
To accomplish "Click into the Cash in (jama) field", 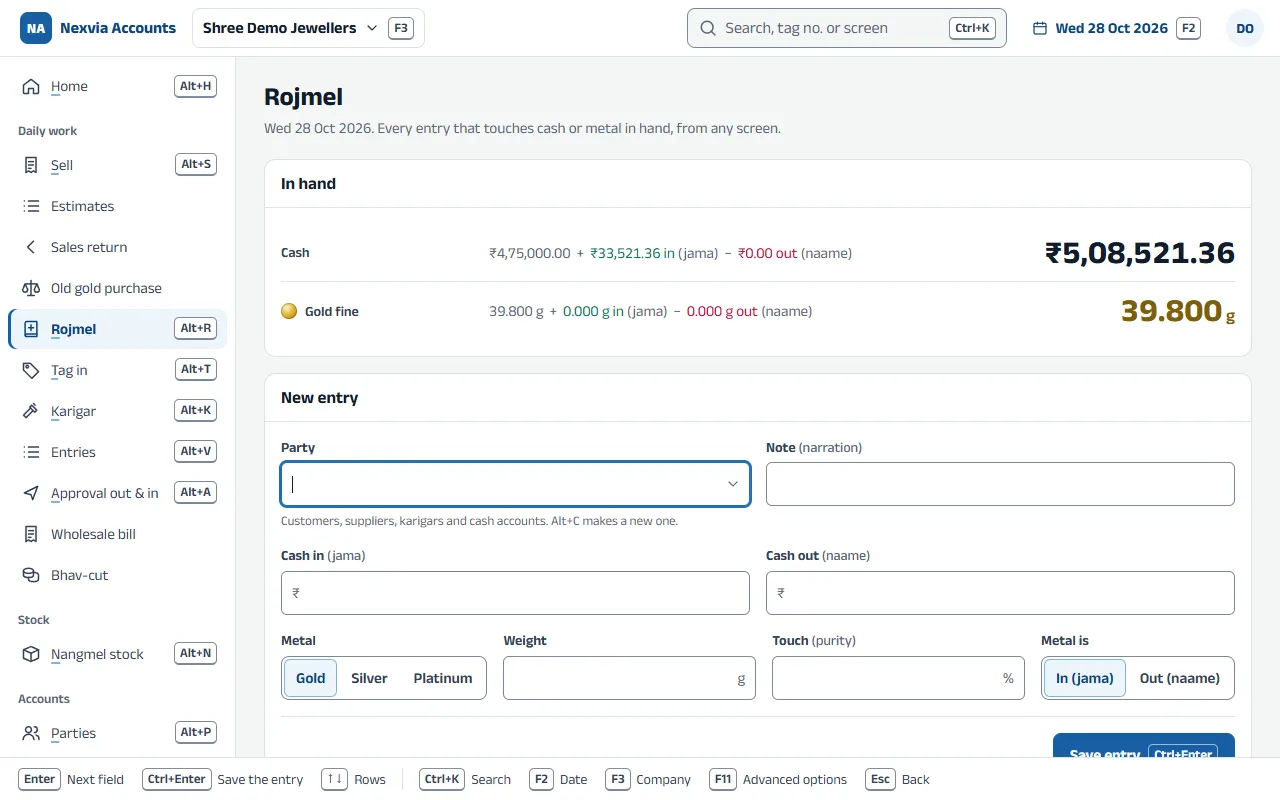I will coord(515,593).
